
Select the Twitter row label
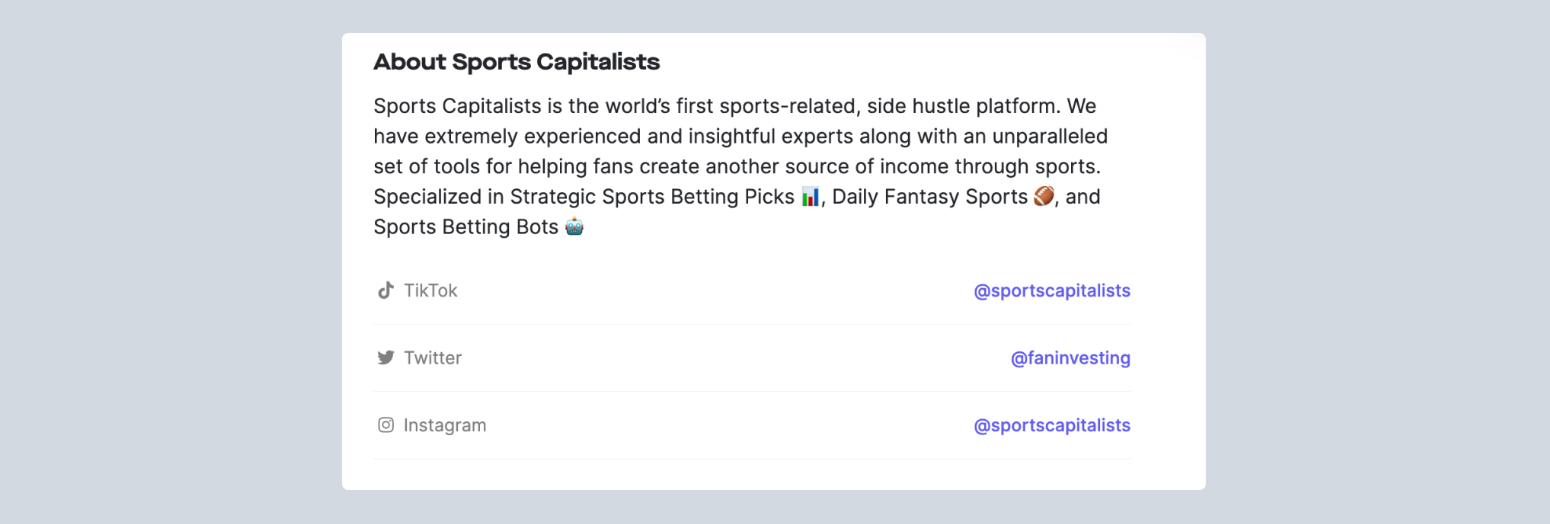[432, 357]
